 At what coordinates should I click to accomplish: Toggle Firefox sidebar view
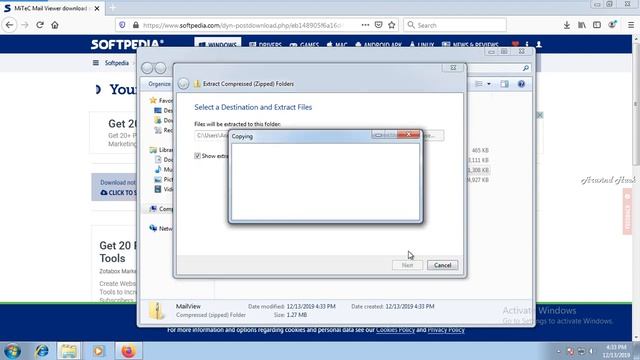point(597,25)
